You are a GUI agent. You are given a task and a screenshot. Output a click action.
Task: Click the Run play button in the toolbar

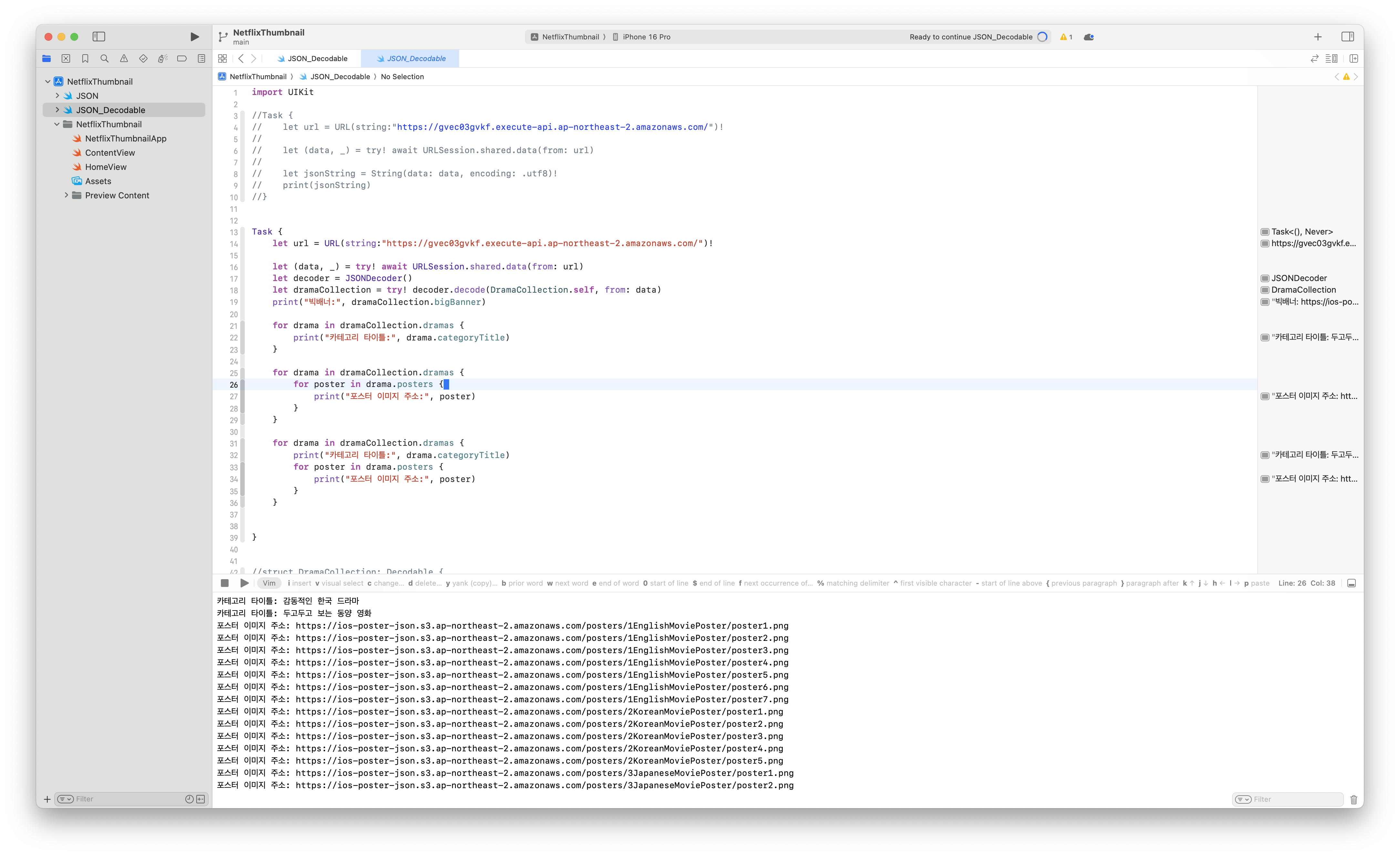click(194, 37)
